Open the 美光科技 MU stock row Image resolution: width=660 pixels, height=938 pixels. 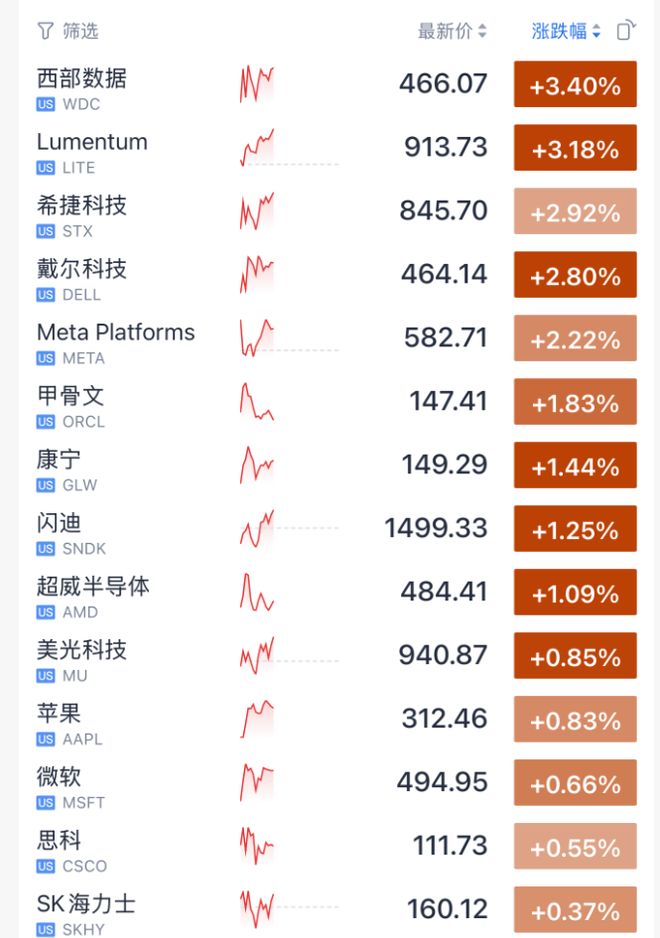pos(330,656)
